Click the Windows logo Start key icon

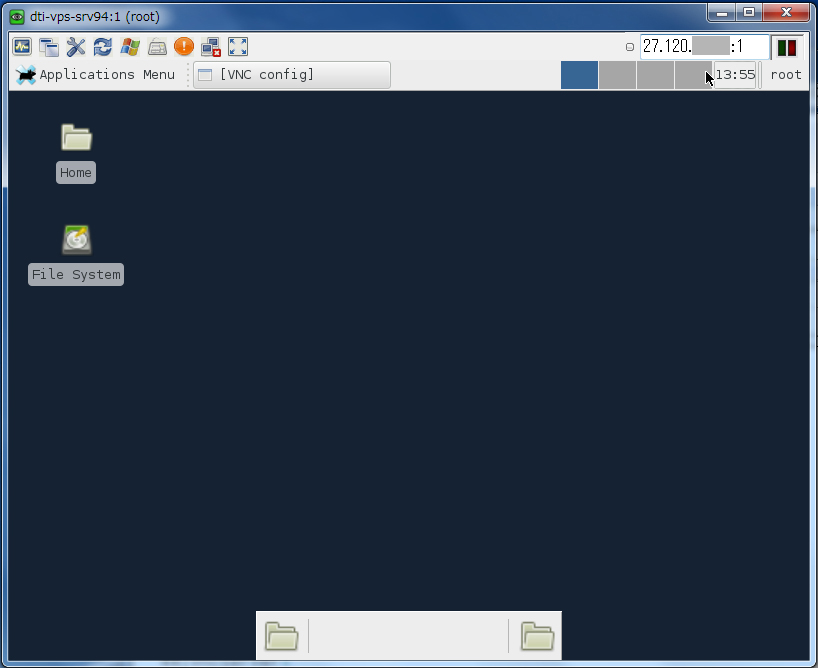130,47
